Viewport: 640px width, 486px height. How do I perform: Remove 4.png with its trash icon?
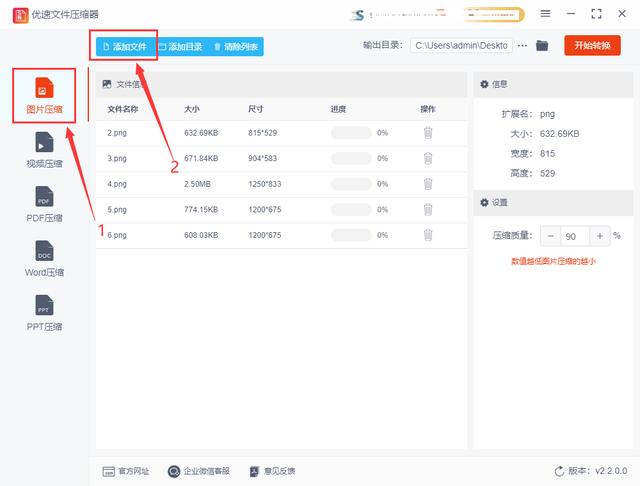[428, 184]
